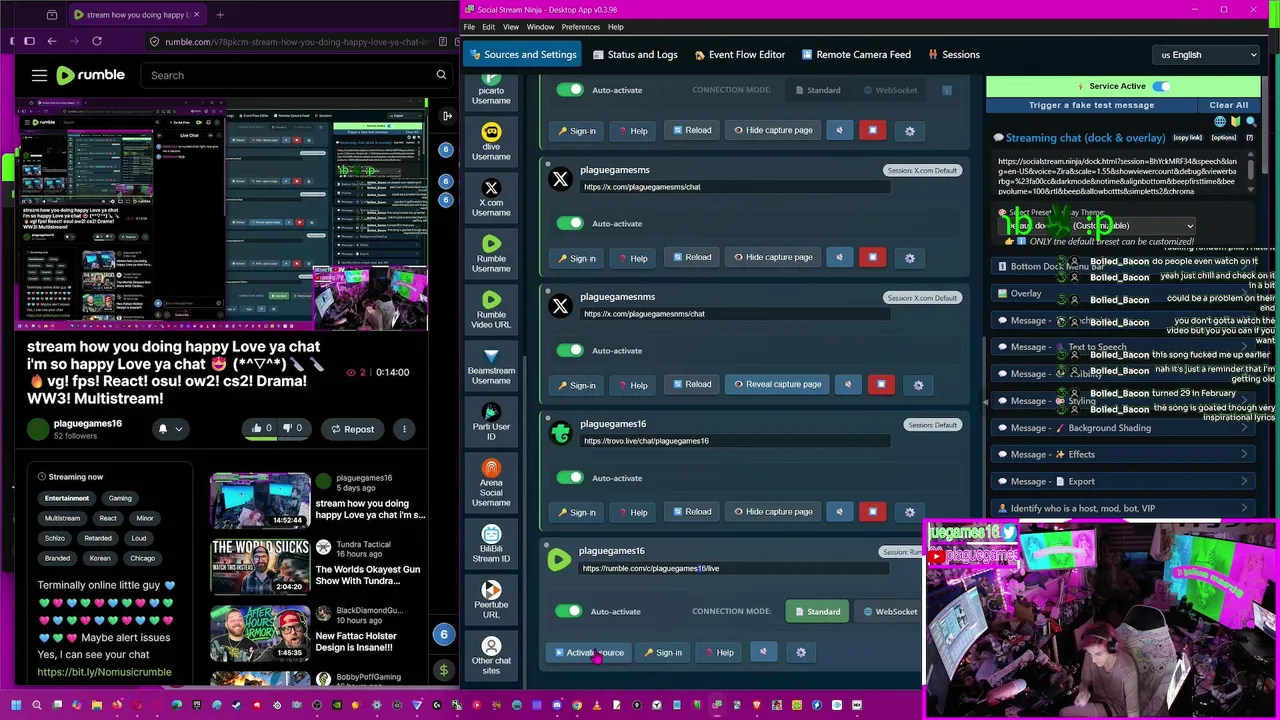
Task: Stop the trovo plaguegames16 source
Action: (872, 511)
